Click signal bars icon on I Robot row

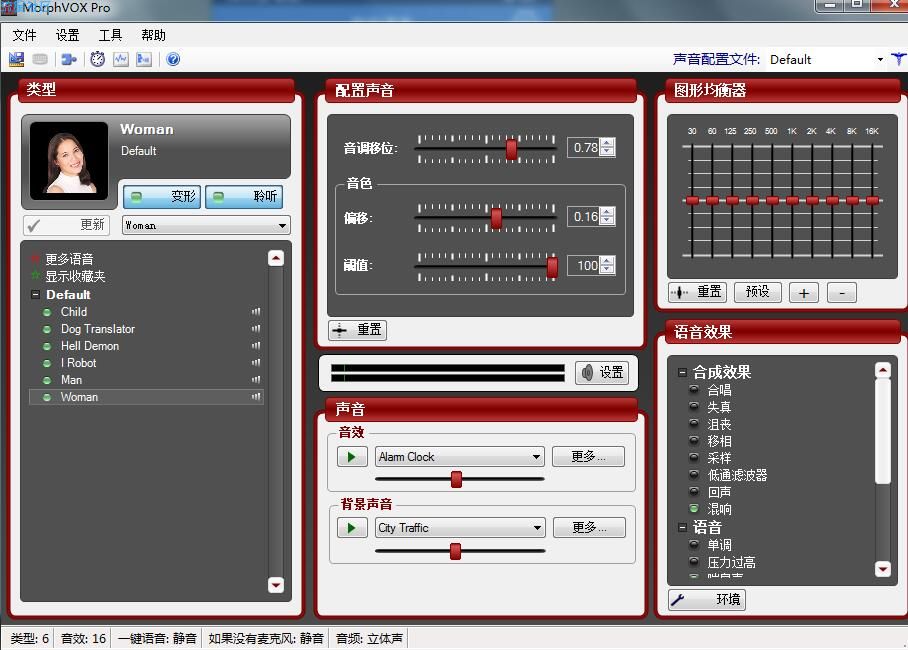point(256,363)
